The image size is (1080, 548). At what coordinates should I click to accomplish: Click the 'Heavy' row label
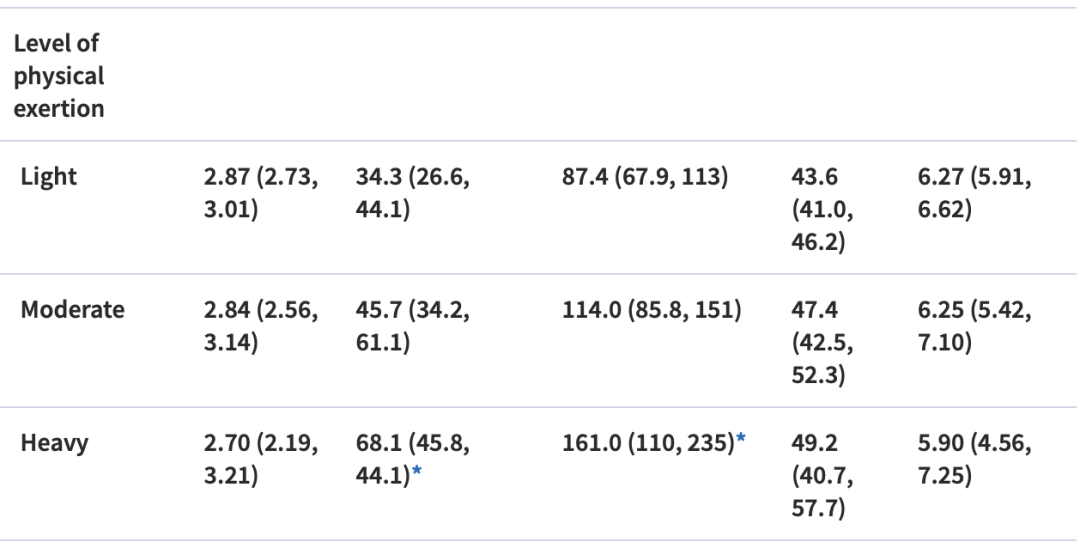pyautogui.click(x=55, y=443)
